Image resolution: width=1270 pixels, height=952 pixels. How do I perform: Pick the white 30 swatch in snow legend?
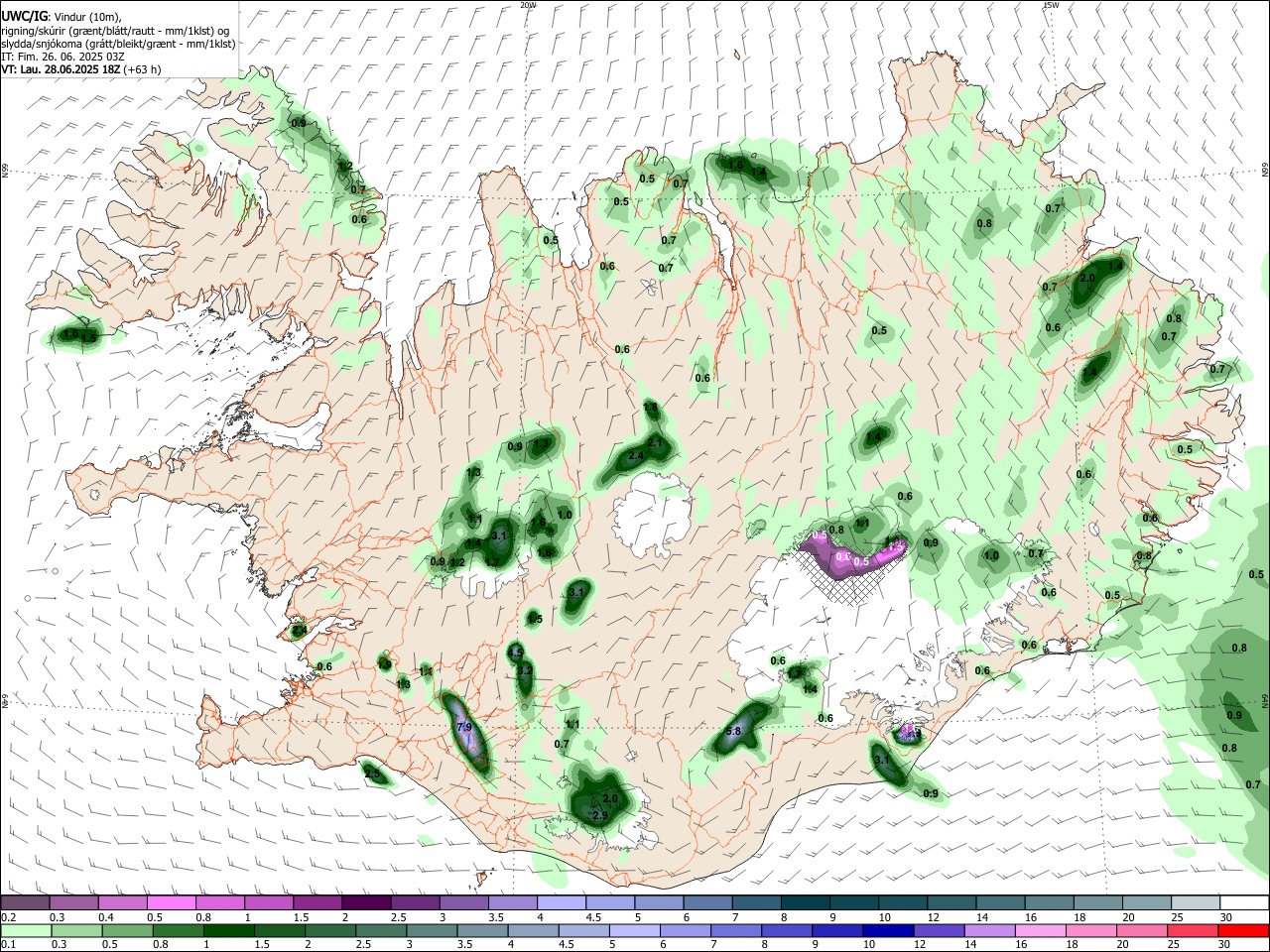click(x=1243, y=902)
